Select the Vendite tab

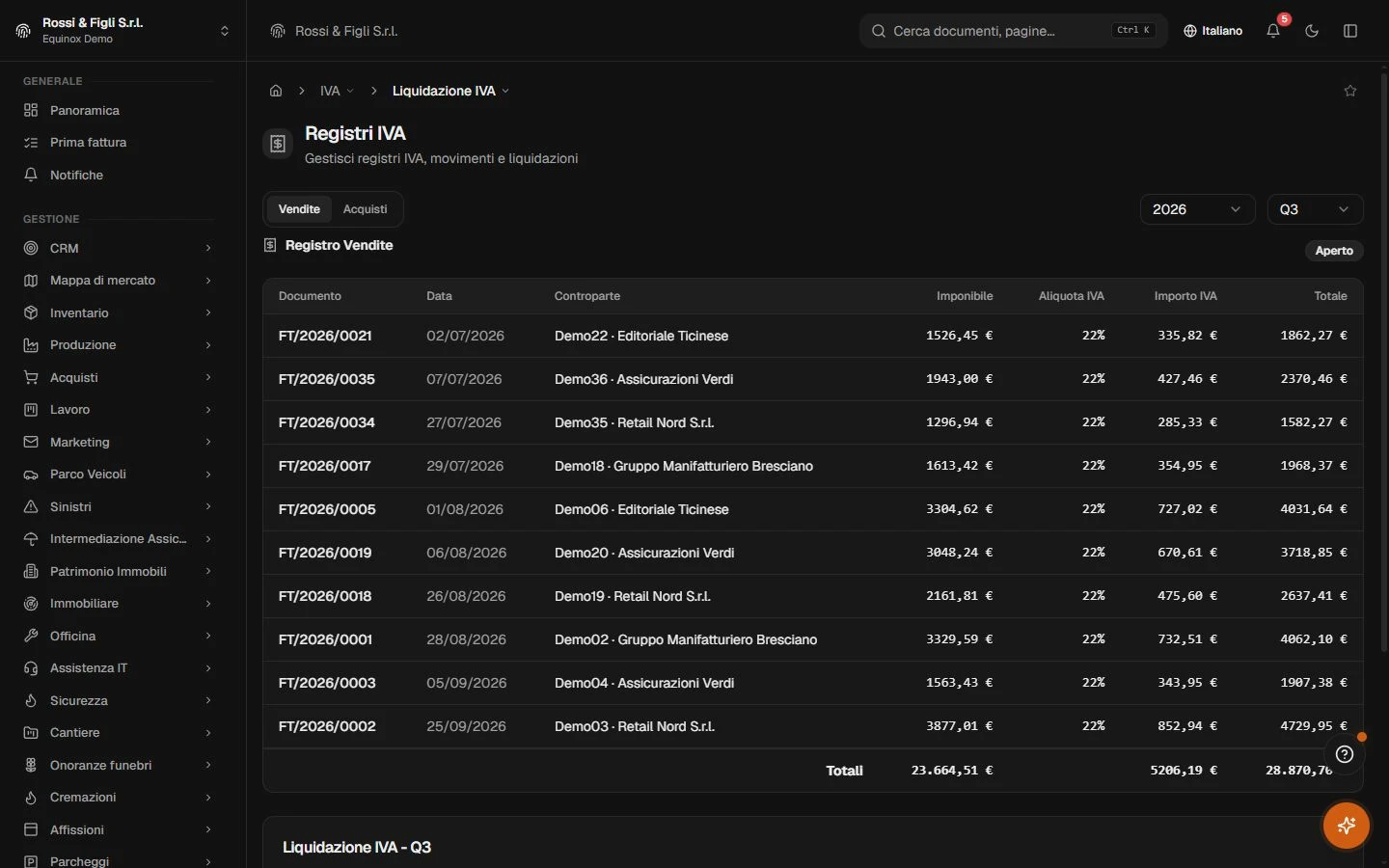(299, 209)
